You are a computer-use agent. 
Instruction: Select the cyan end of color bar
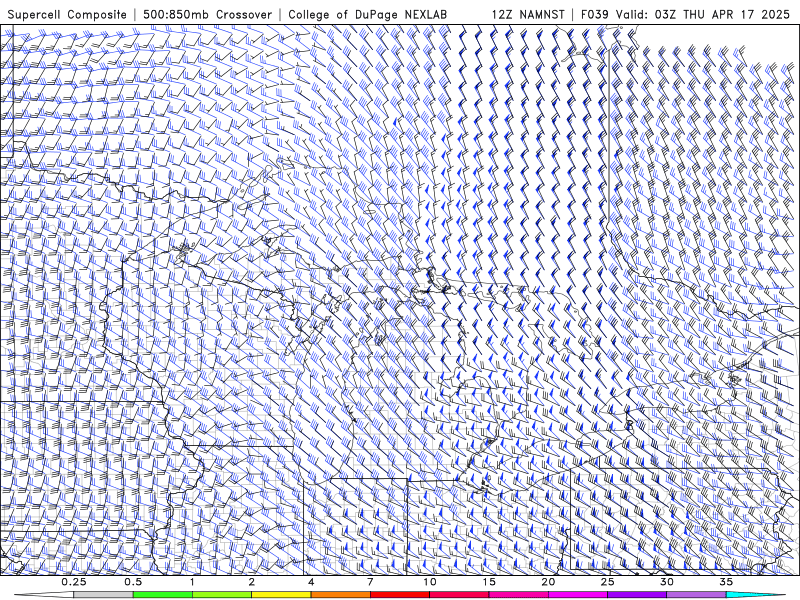coord(755,595)
